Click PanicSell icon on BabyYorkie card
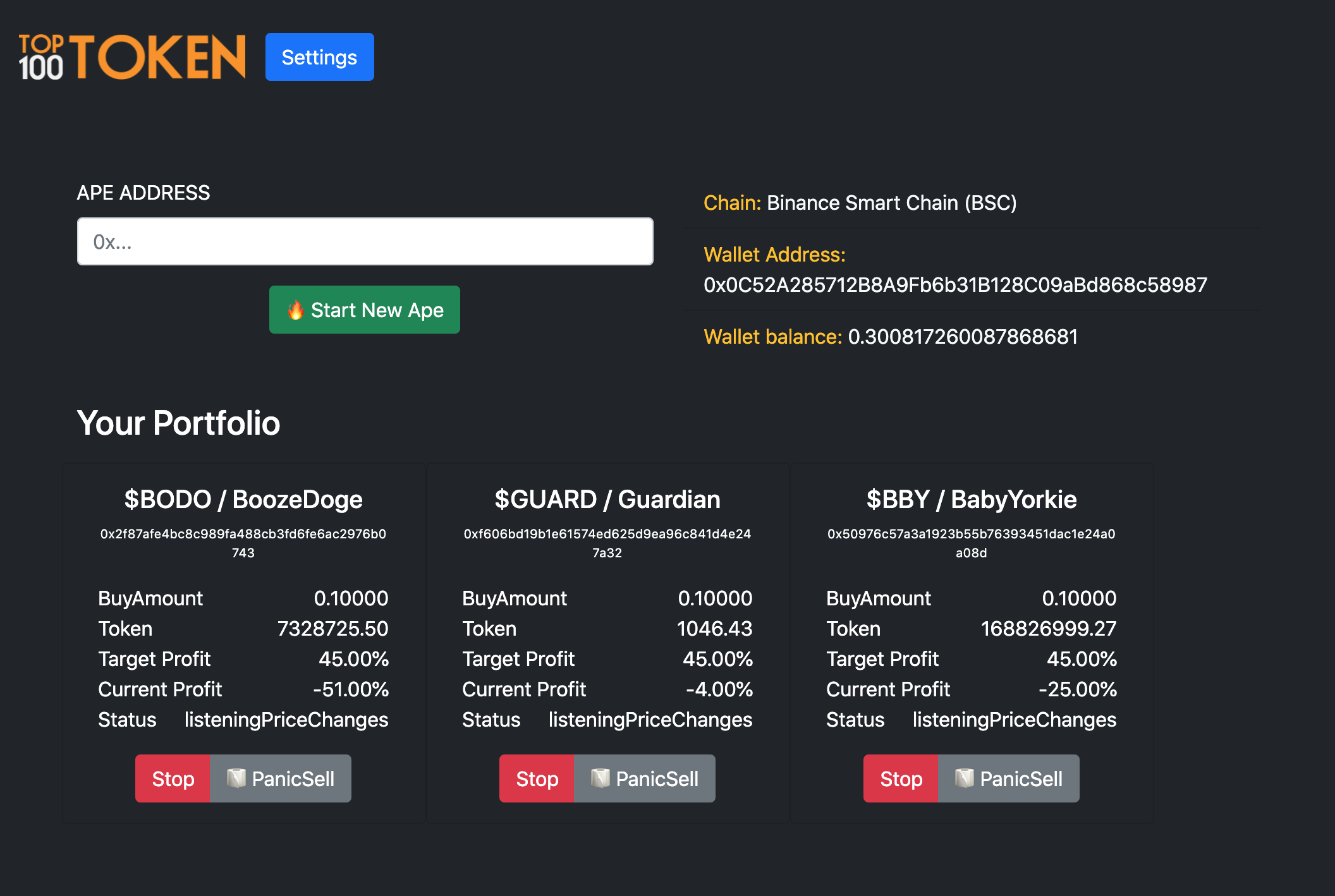Viewport: 1335px width, 896px height. click(x=964, y=778)
